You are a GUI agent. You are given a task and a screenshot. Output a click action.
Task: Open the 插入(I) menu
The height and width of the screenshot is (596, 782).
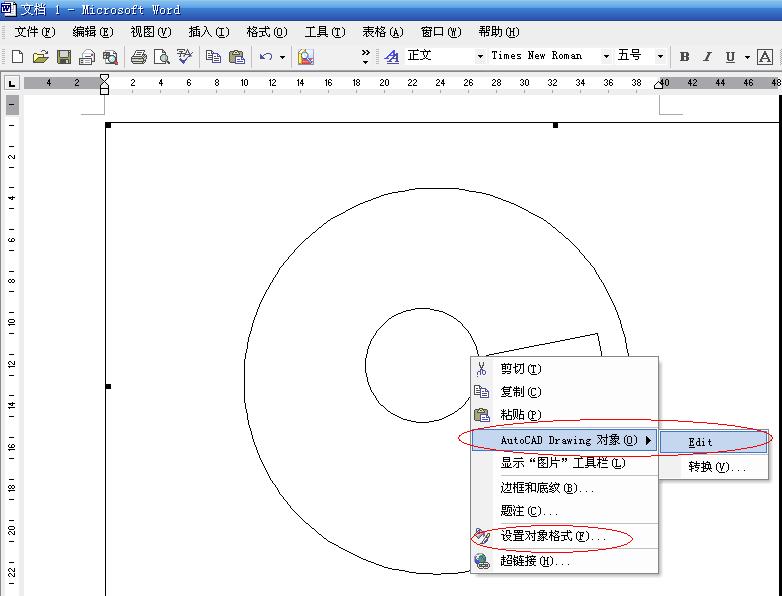(x=209, y=32)
